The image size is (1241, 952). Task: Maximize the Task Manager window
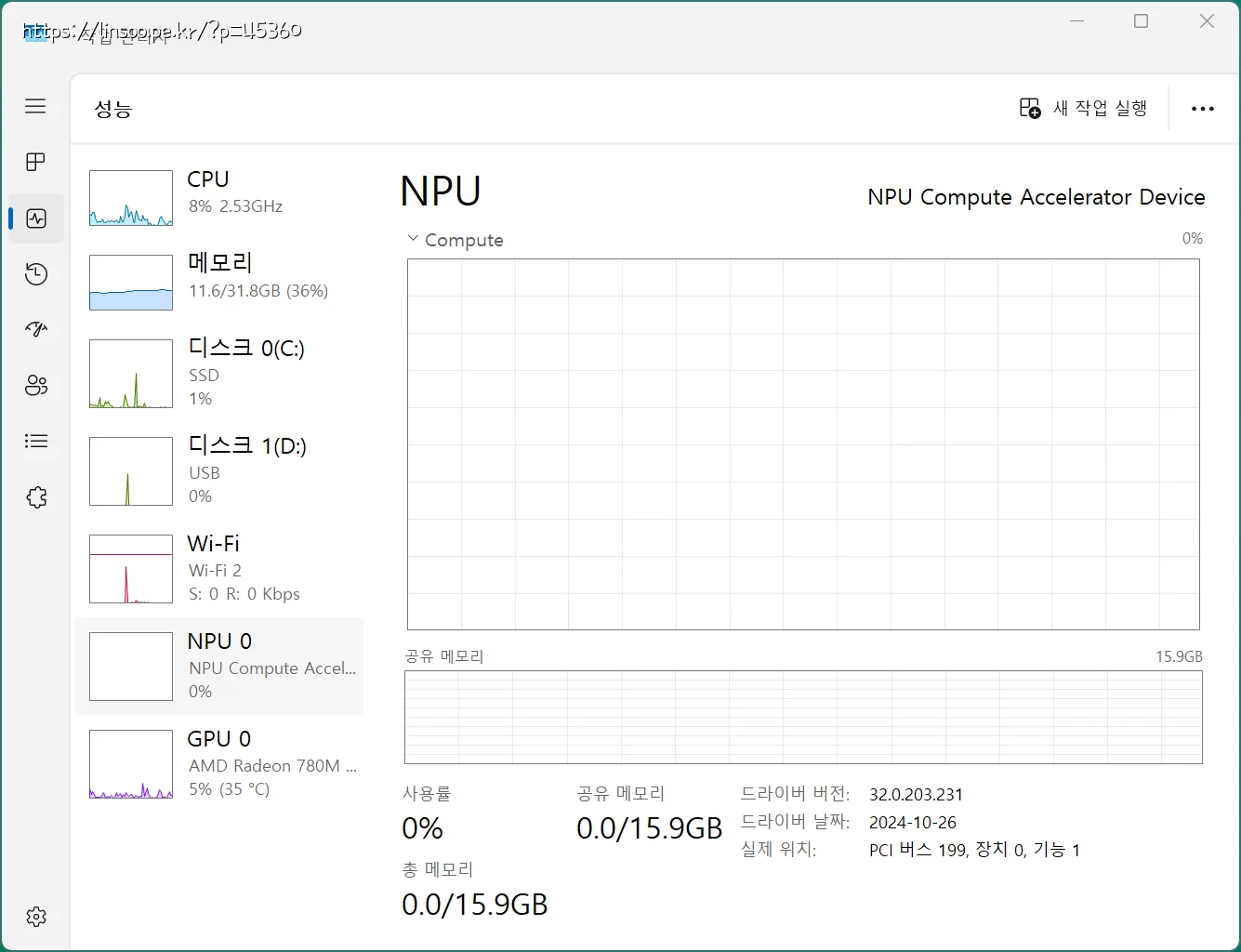coord(1142,21)
